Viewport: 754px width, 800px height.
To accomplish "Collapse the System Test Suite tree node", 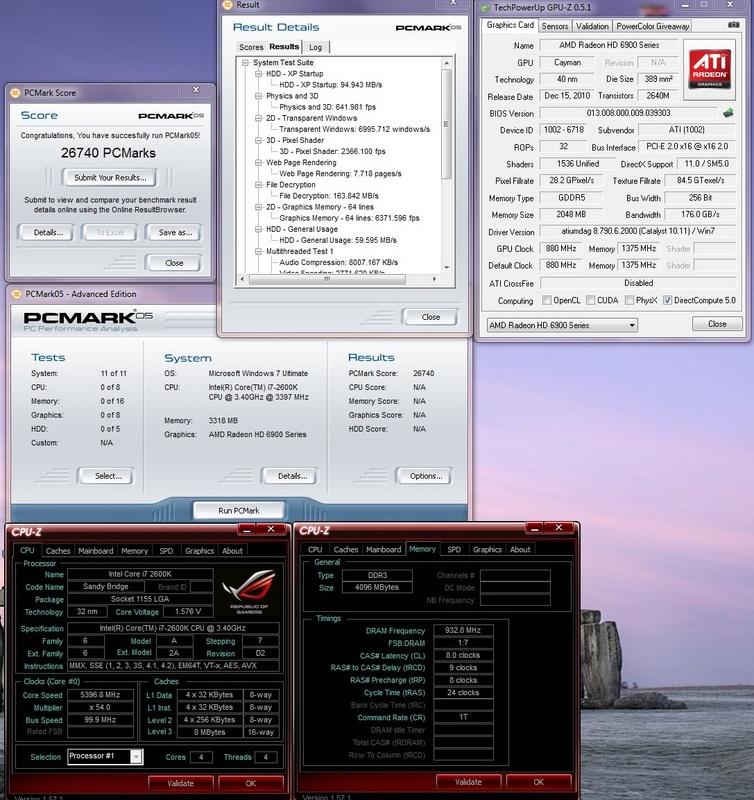I will tap(245, 62).
